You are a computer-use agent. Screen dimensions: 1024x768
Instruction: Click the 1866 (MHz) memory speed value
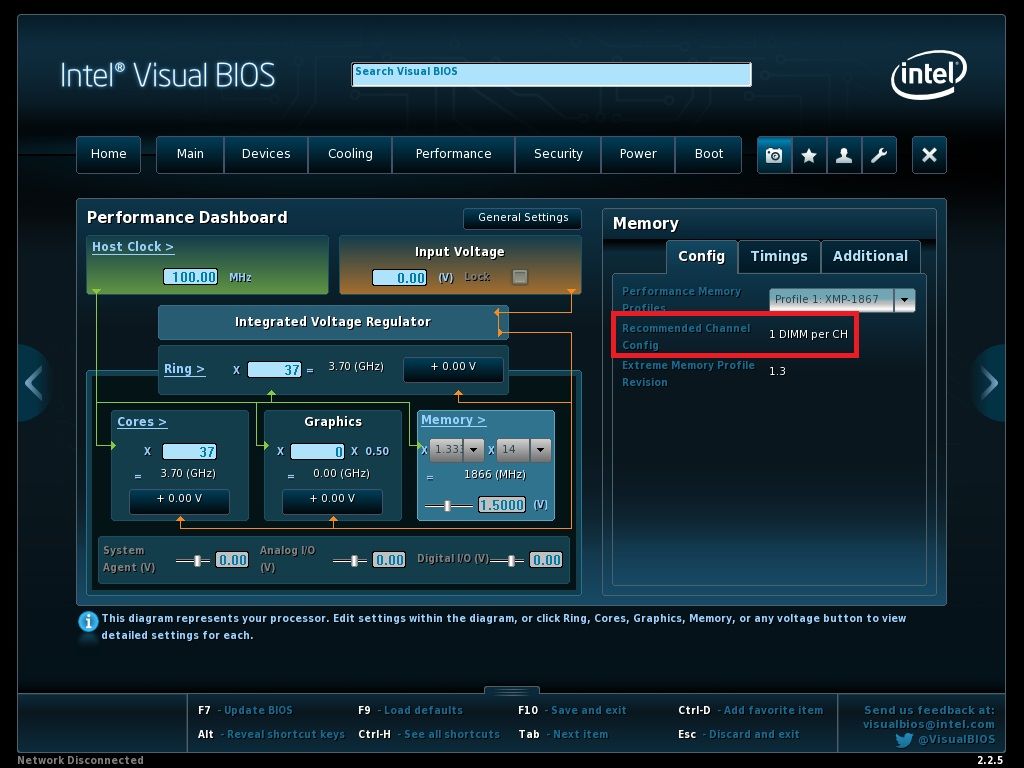pos(494,475)
